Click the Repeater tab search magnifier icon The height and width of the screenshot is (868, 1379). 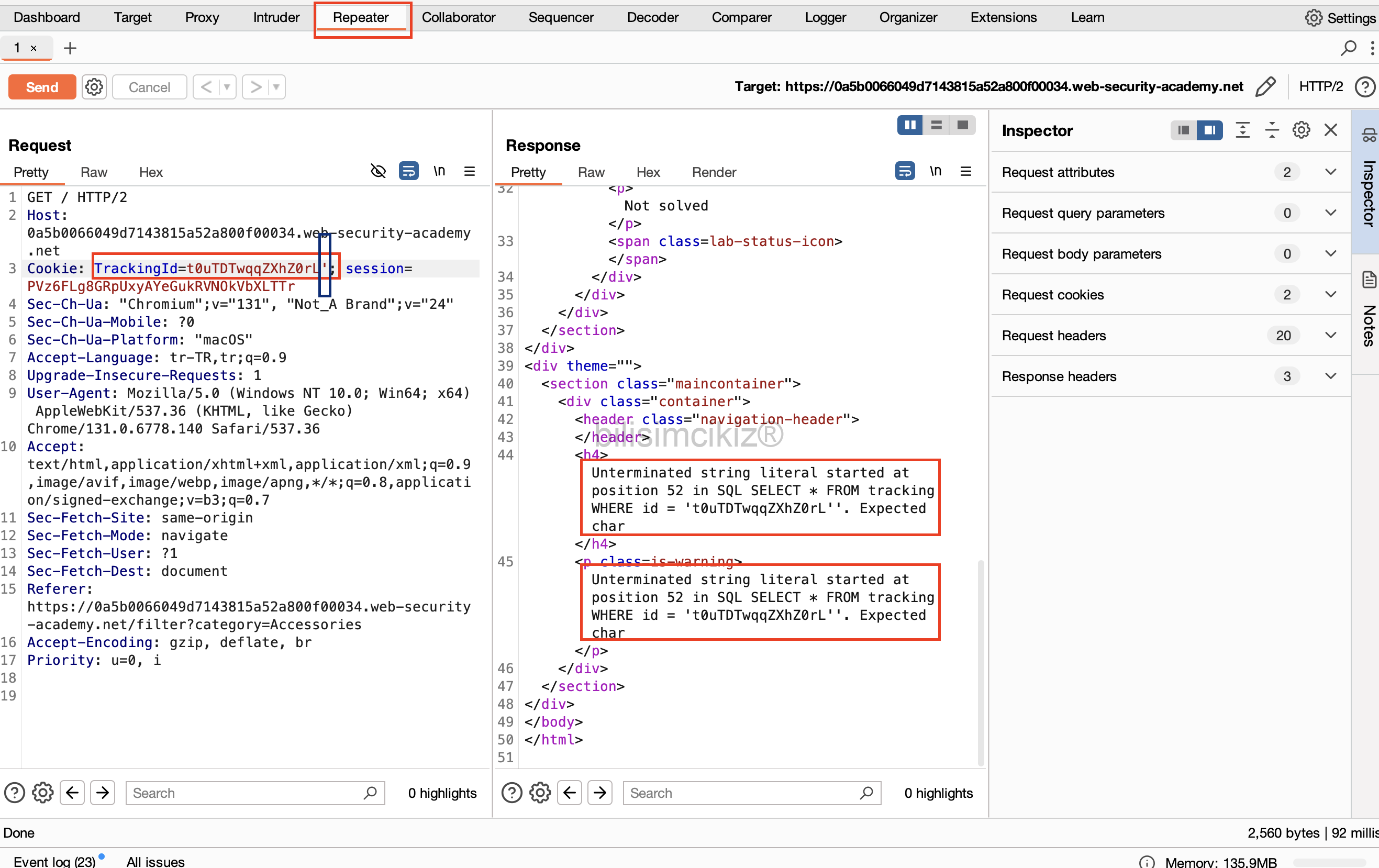[x=1348, y=48]
